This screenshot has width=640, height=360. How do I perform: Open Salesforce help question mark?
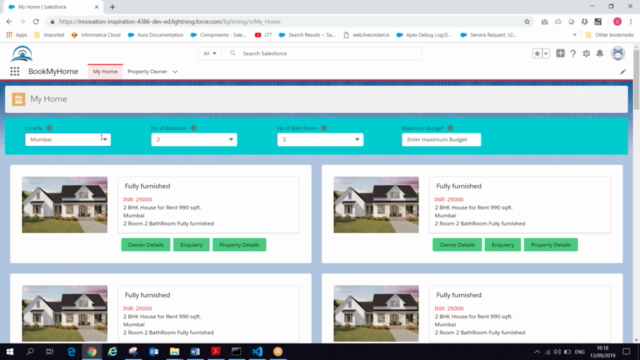coord(573,53)
